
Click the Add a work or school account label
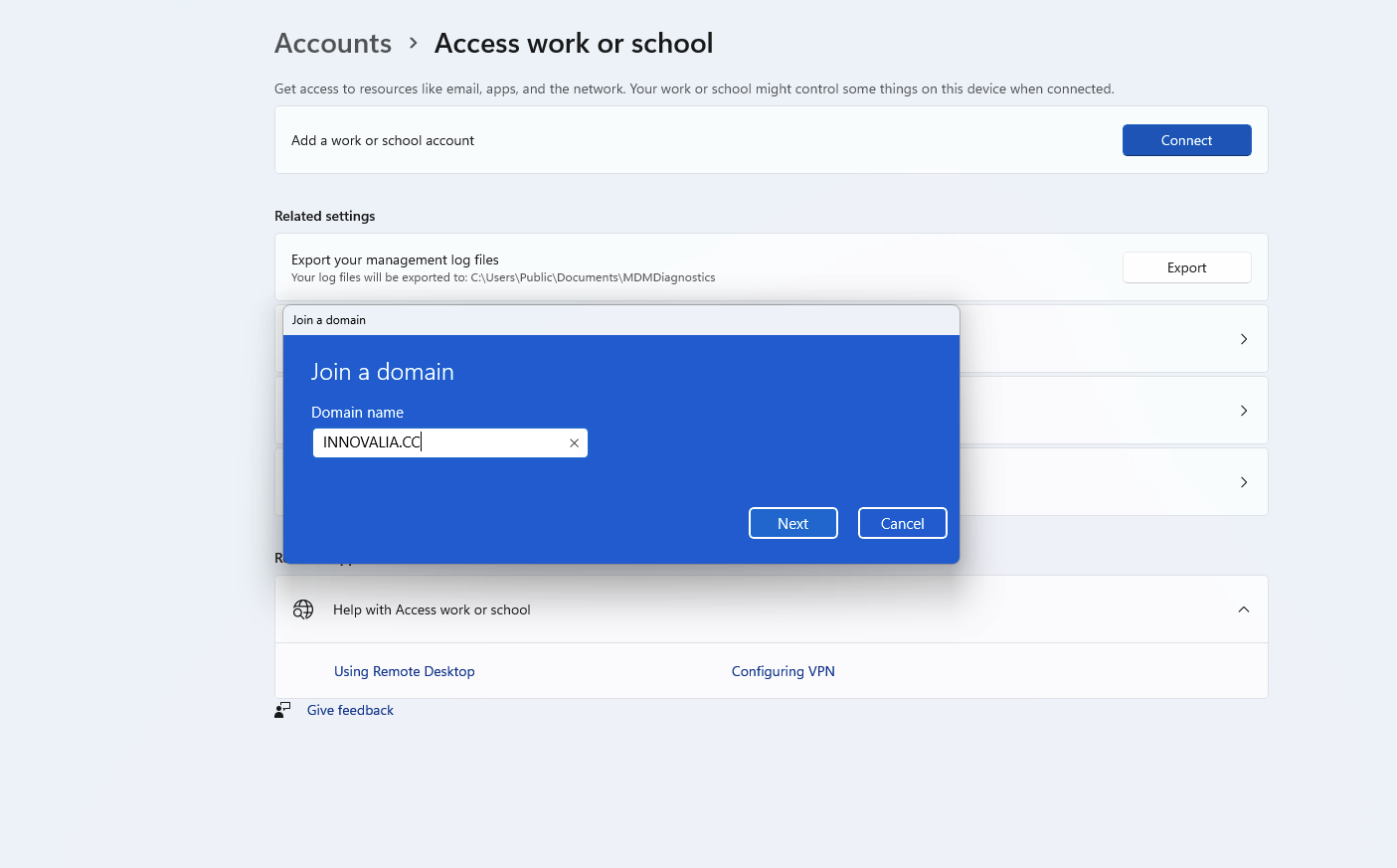[383, 140]
